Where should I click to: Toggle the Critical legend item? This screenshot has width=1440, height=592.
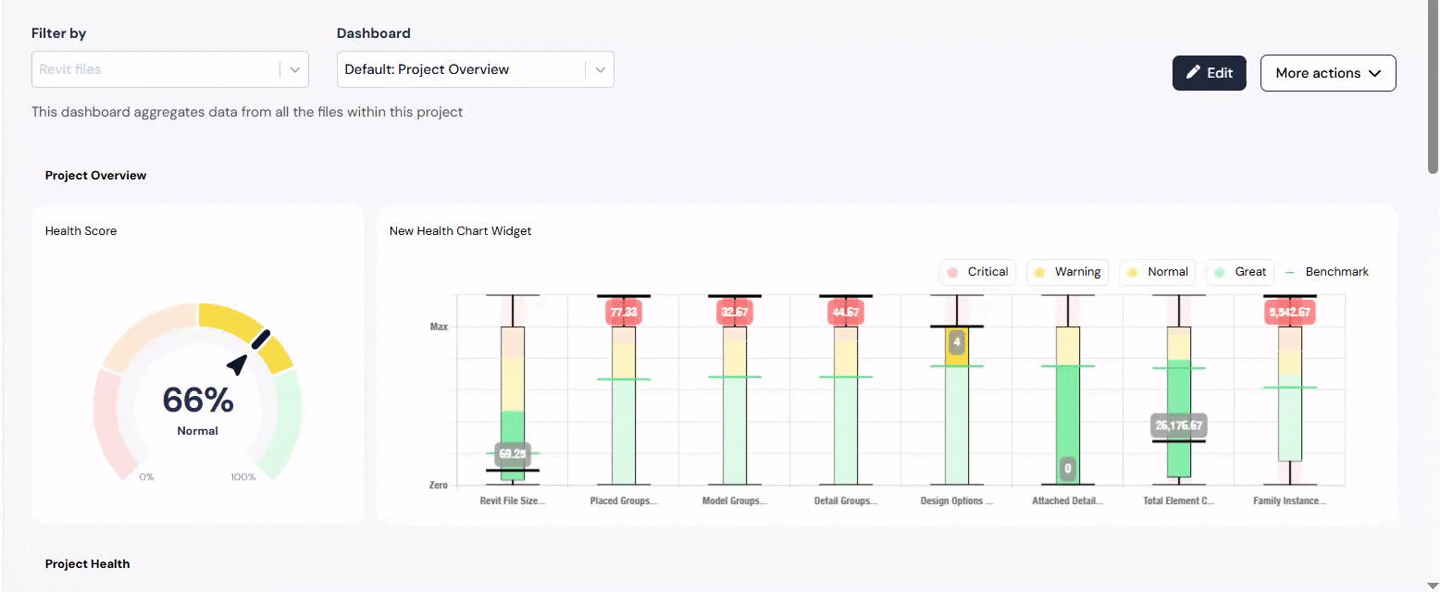point(977,272)
